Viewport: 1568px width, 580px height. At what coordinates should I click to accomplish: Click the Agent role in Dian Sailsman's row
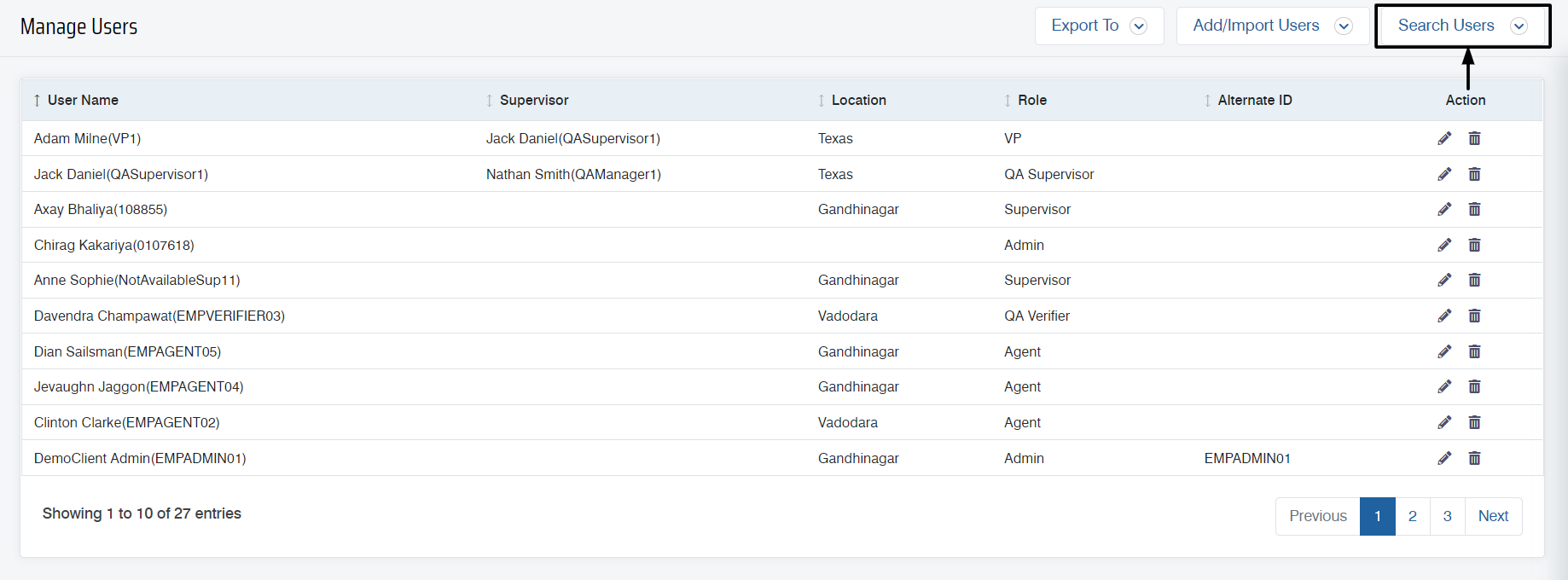coord(1022,351)
